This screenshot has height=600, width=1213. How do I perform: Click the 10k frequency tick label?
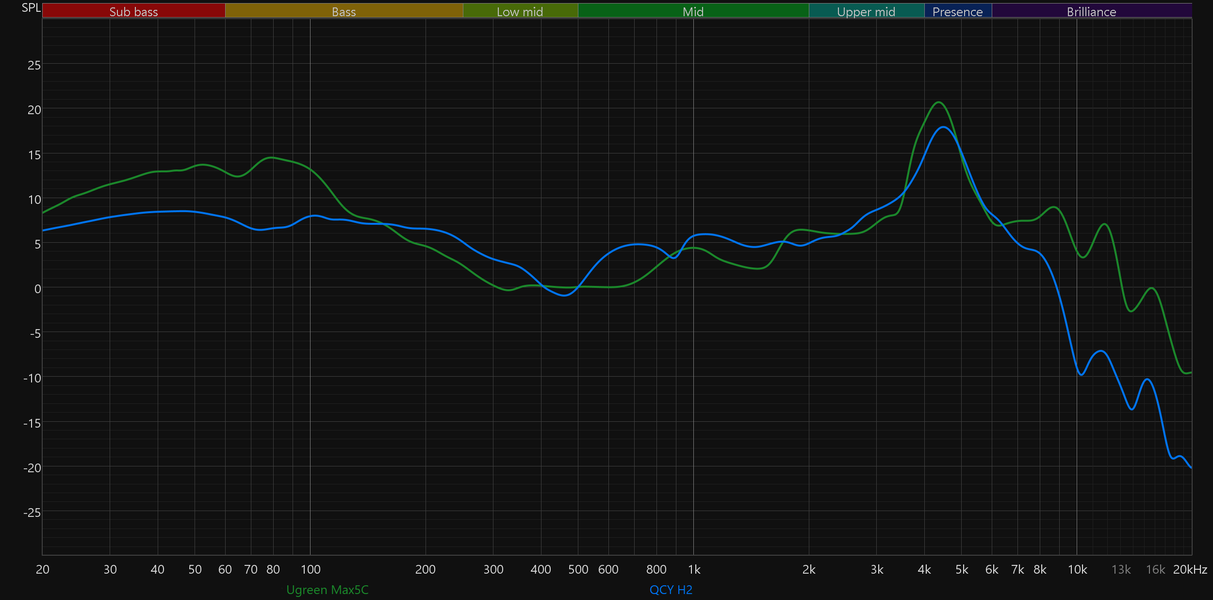pos(1077,569)
